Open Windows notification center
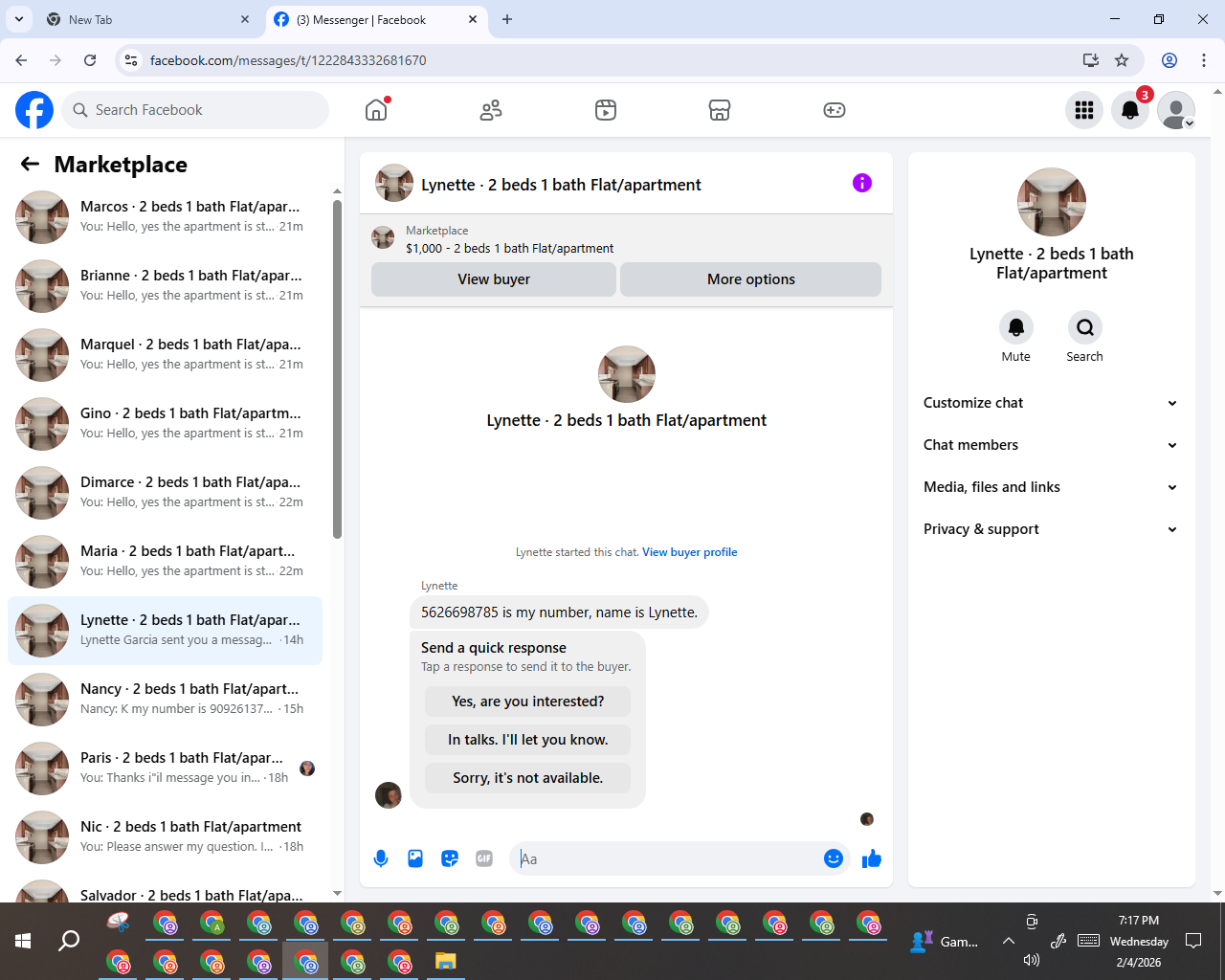 [x=1193, y=942]
